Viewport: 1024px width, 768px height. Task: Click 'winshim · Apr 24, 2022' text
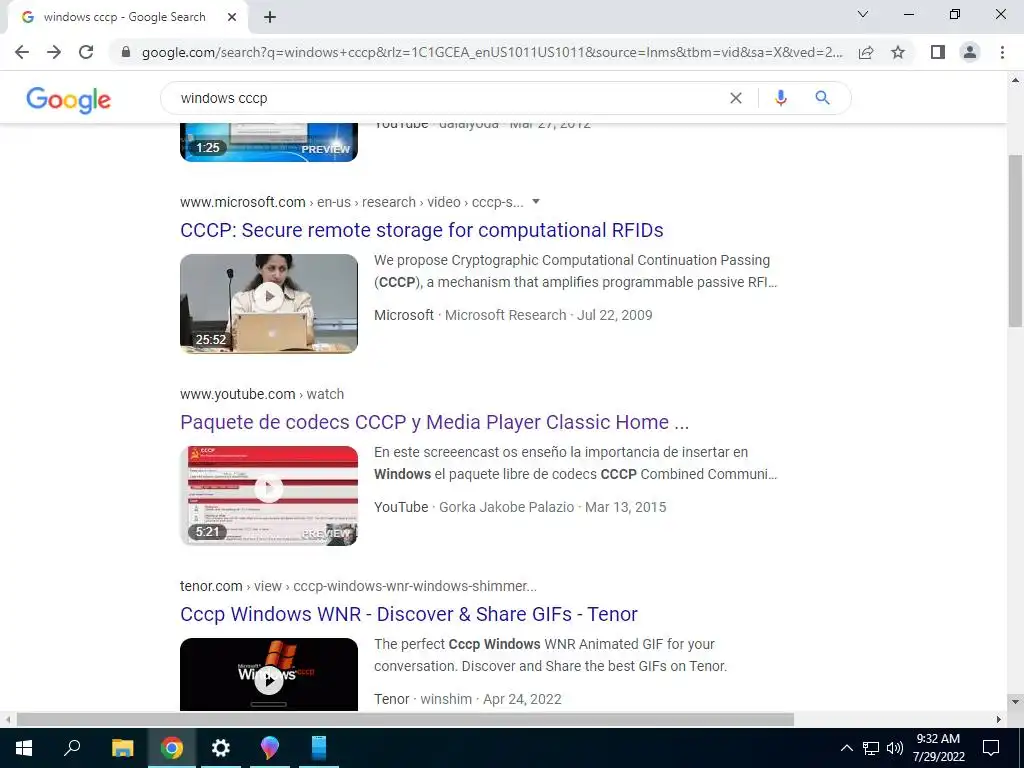[491, 699]
